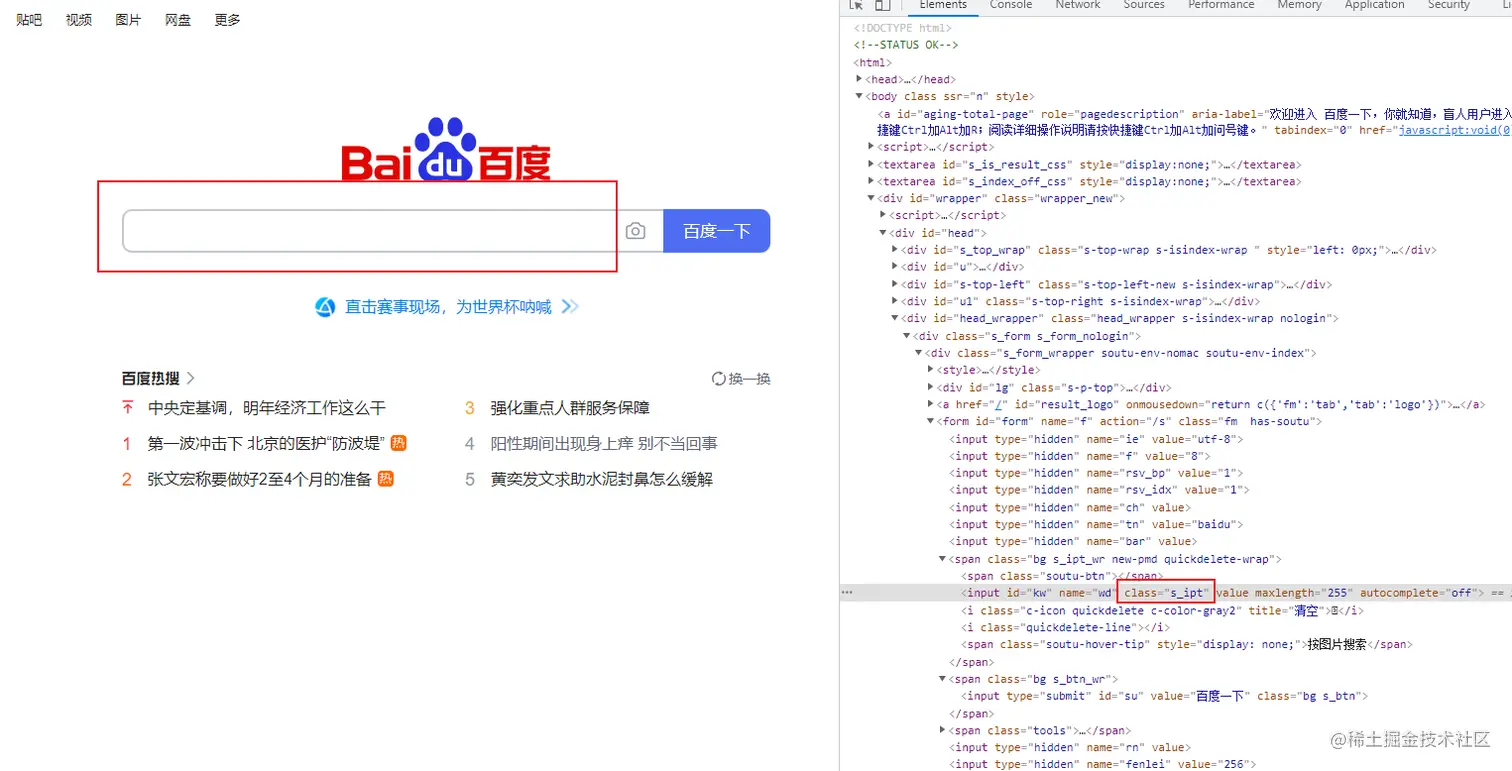Collapse the s_form_wrapper div node
The width and height of the screenshot is (1512, 771).
919,352
